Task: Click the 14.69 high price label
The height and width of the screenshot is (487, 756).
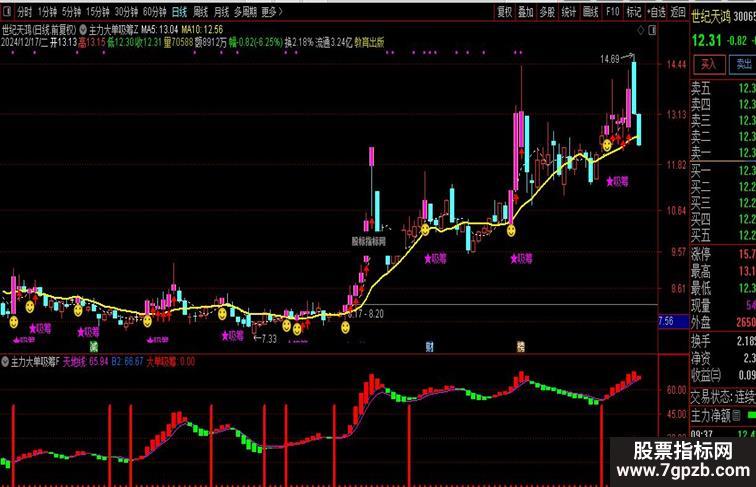Action: tap(610, 59)
